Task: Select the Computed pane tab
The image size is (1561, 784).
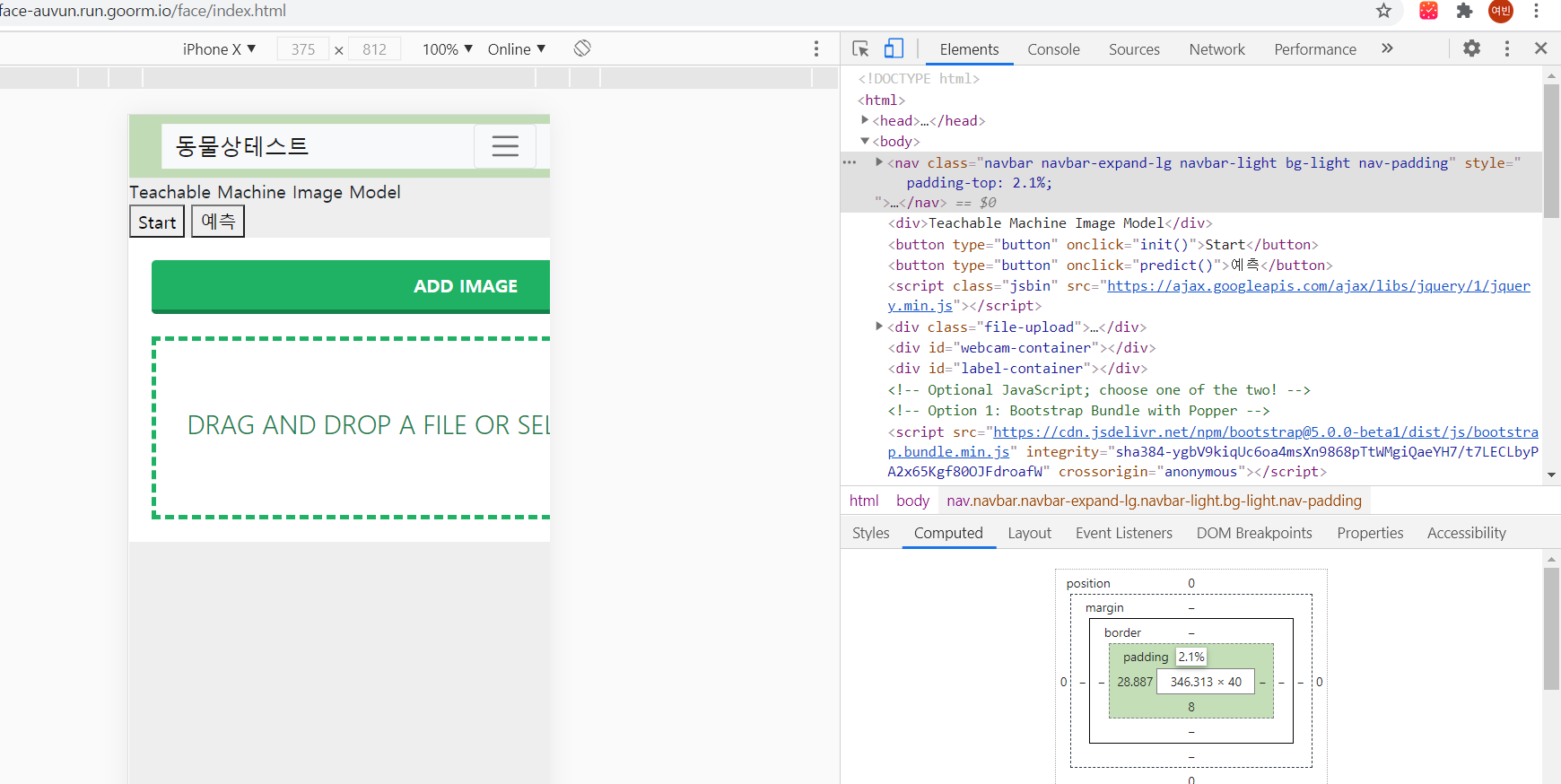Action: pos(948,533)
